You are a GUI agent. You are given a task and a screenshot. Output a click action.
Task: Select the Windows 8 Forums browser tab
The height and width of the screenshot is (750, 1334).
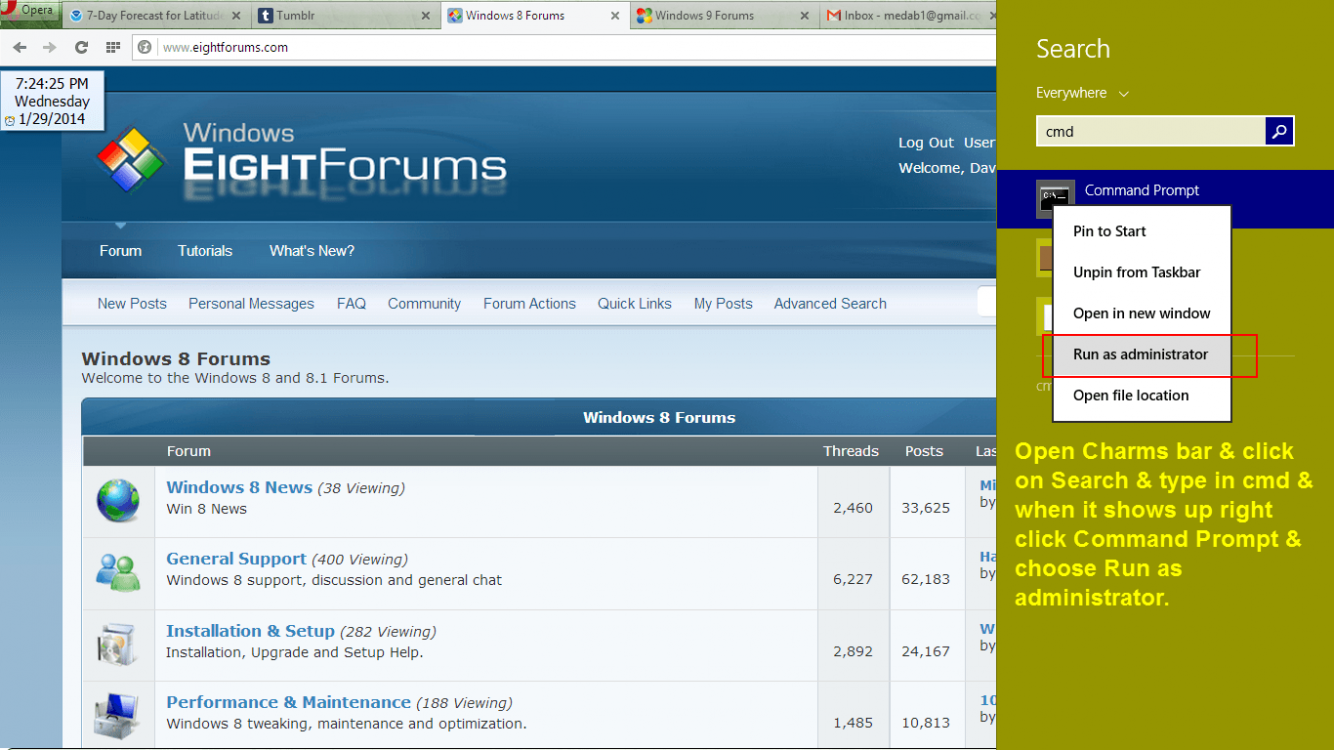(x=534, y=16)
